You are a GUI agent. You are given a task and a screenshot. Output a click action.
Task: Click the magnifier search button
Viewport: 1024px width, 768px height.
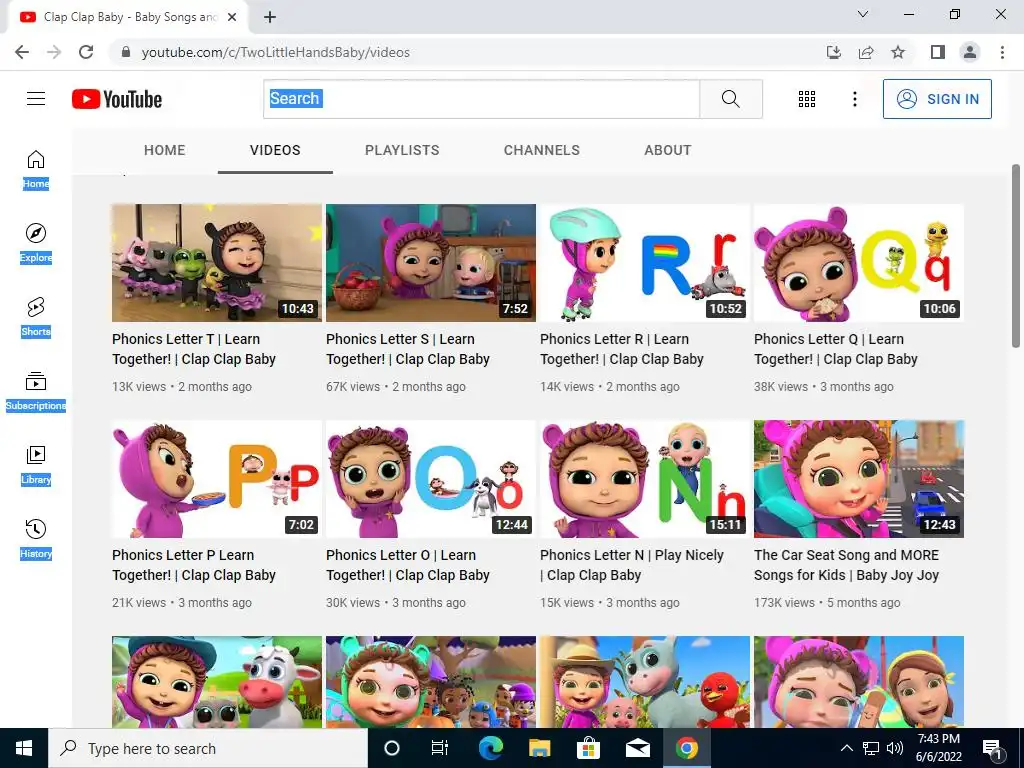pos(731,99)
